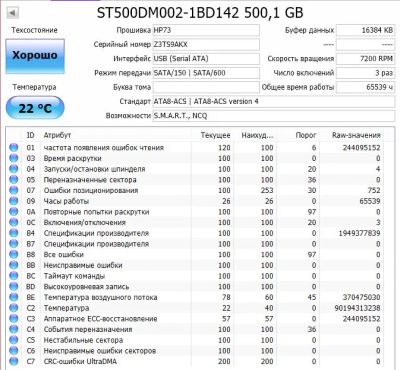Click the serial number field Z3TS9AKX
This screenshot has width=400, height=370.
(206, 44)
